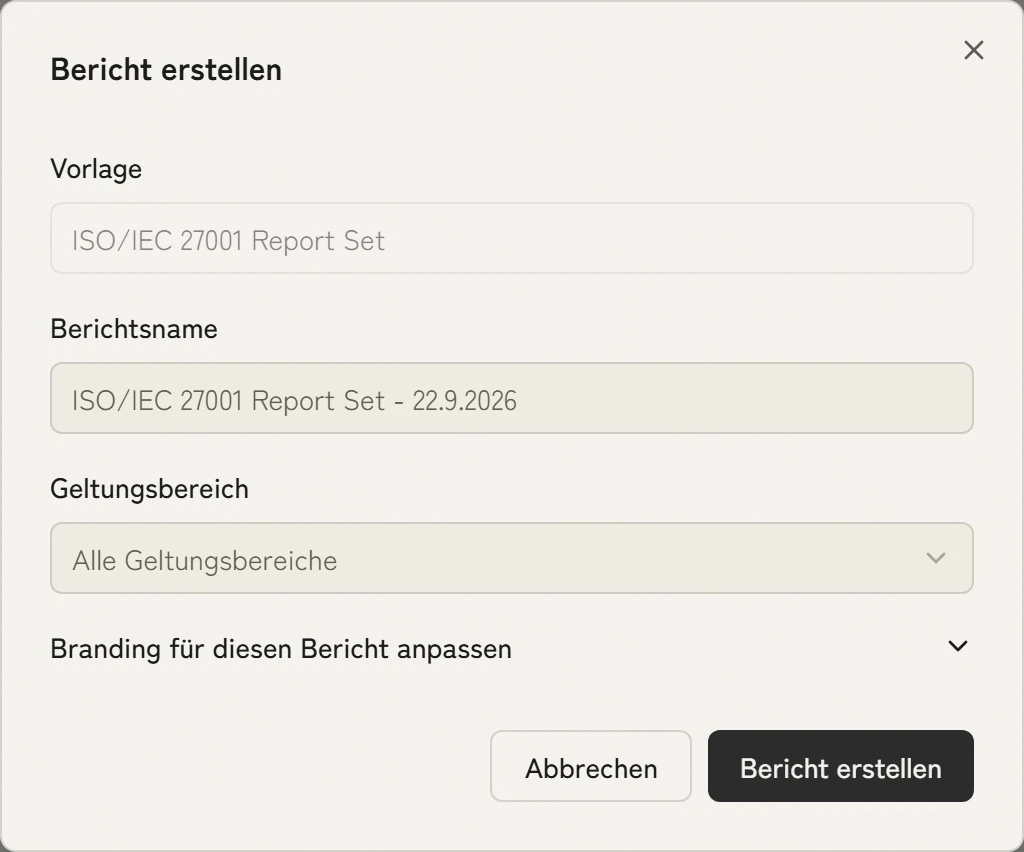Expand Branding für diesen Bericht anpassen

[511, 648]
